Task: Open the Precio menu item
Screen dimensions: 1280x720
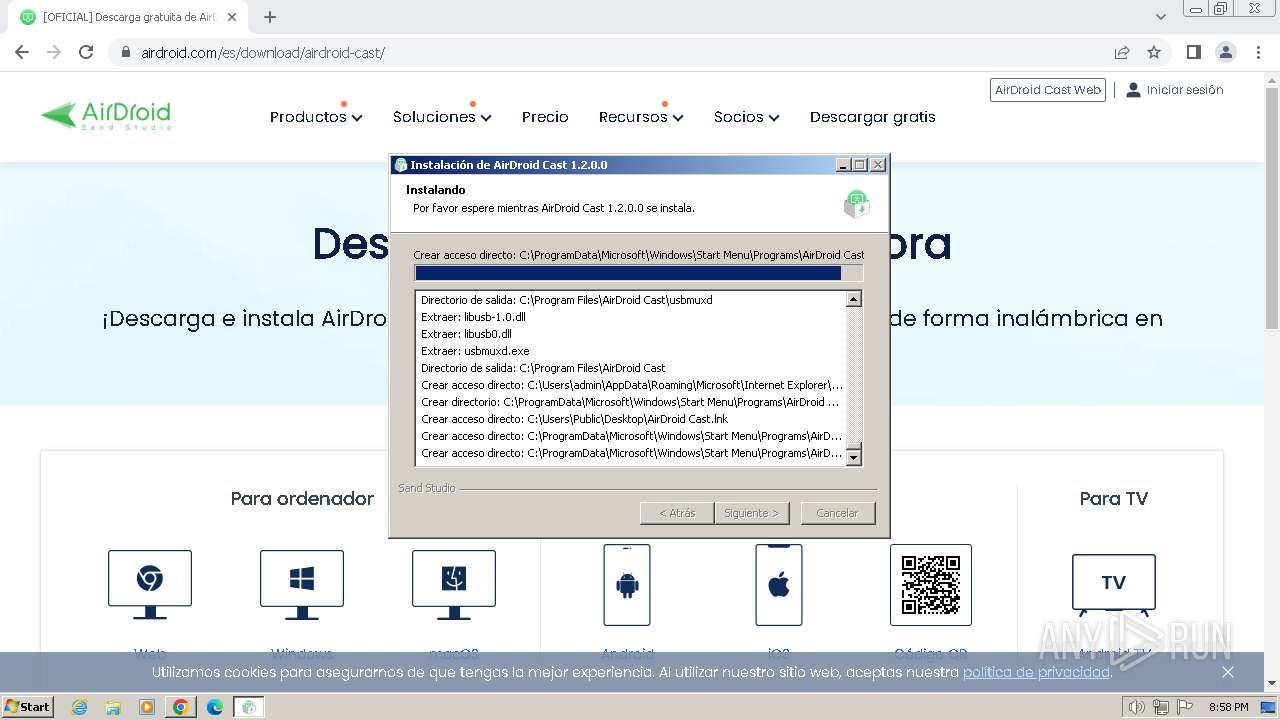Action: coord(545,117)
